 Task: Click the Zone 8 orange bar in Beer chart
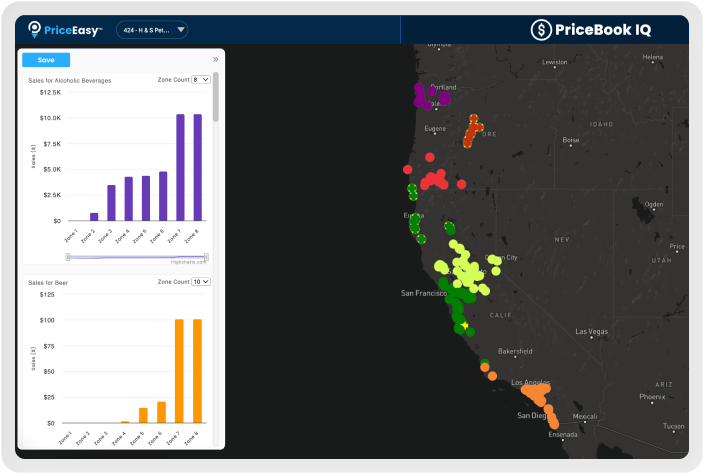pos(197,371)
